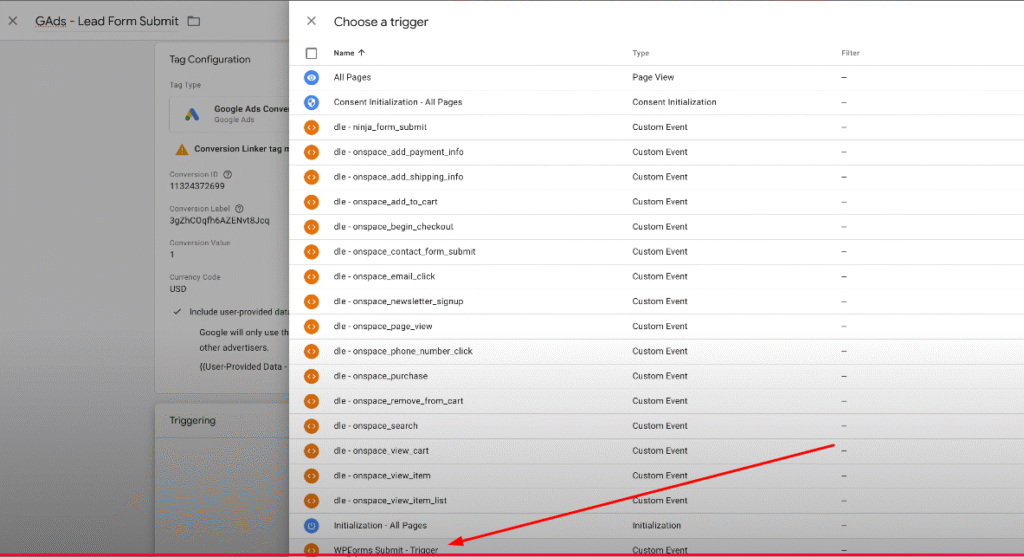Pick the dle - onspace_begin_checkout trigger
1024x557 pixels.
click(393, 227)
